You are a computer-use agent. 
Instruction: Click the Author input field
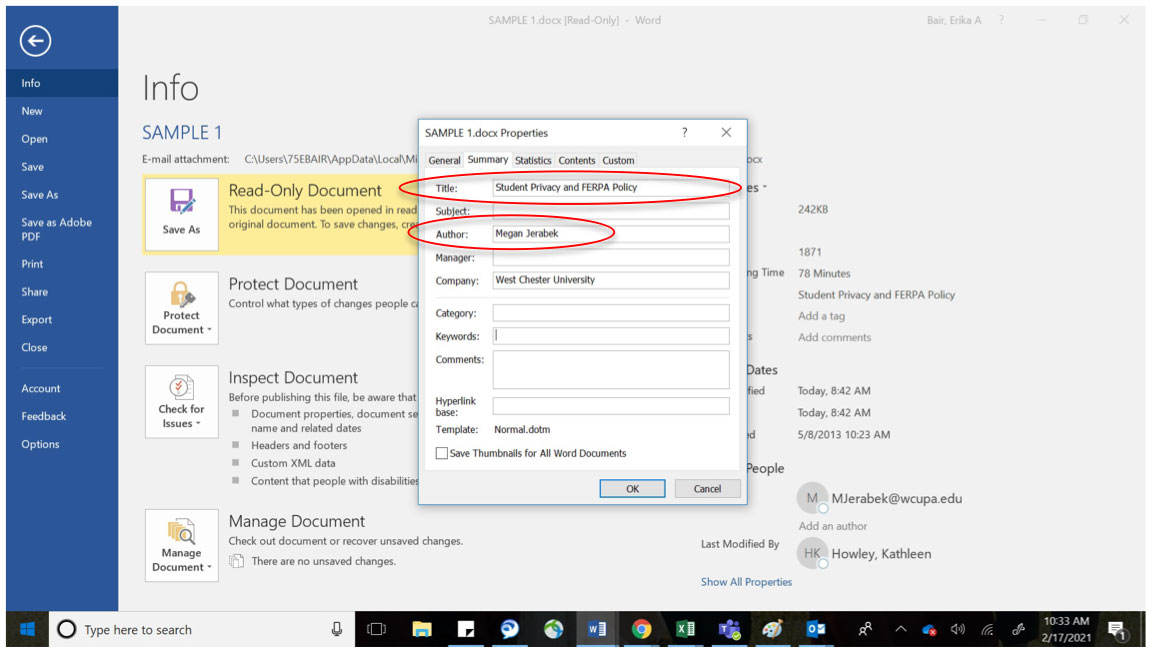(611, 234)
